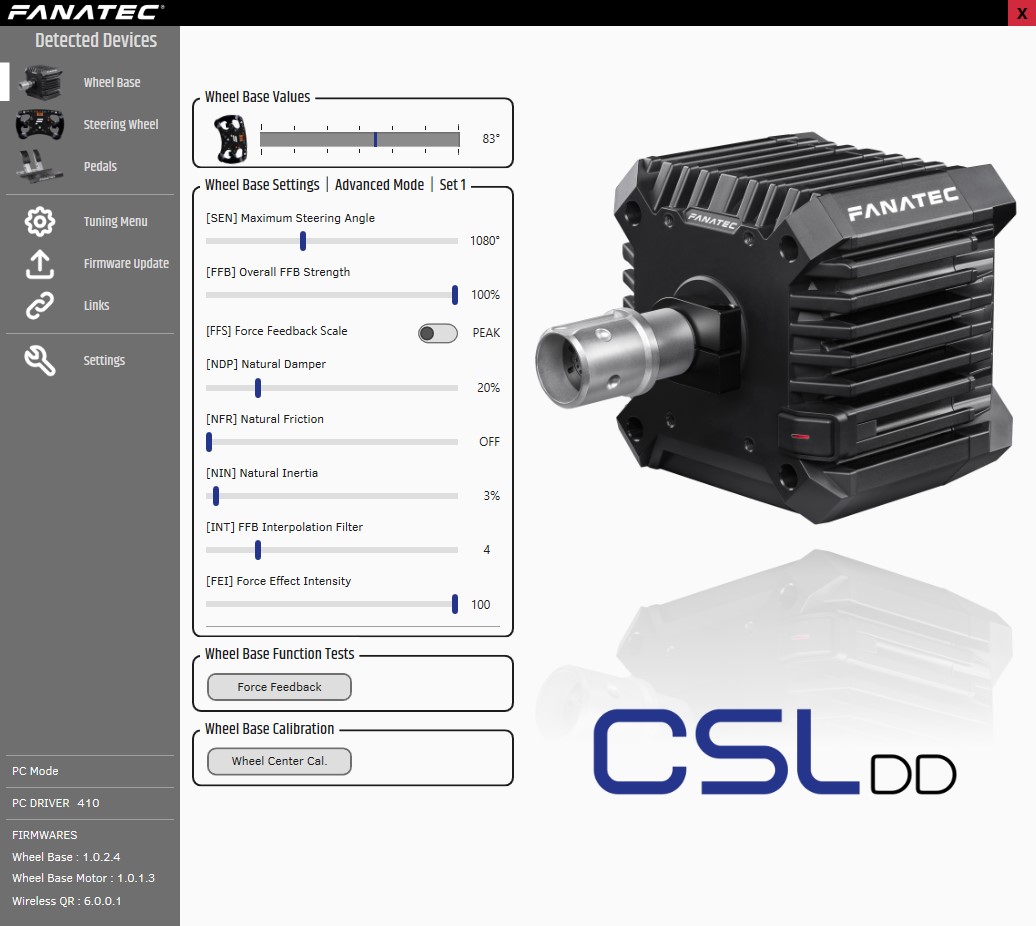Screen dimensions: 1036x926
Task: Open the Settings wrench section
Action: pos(104,360)
